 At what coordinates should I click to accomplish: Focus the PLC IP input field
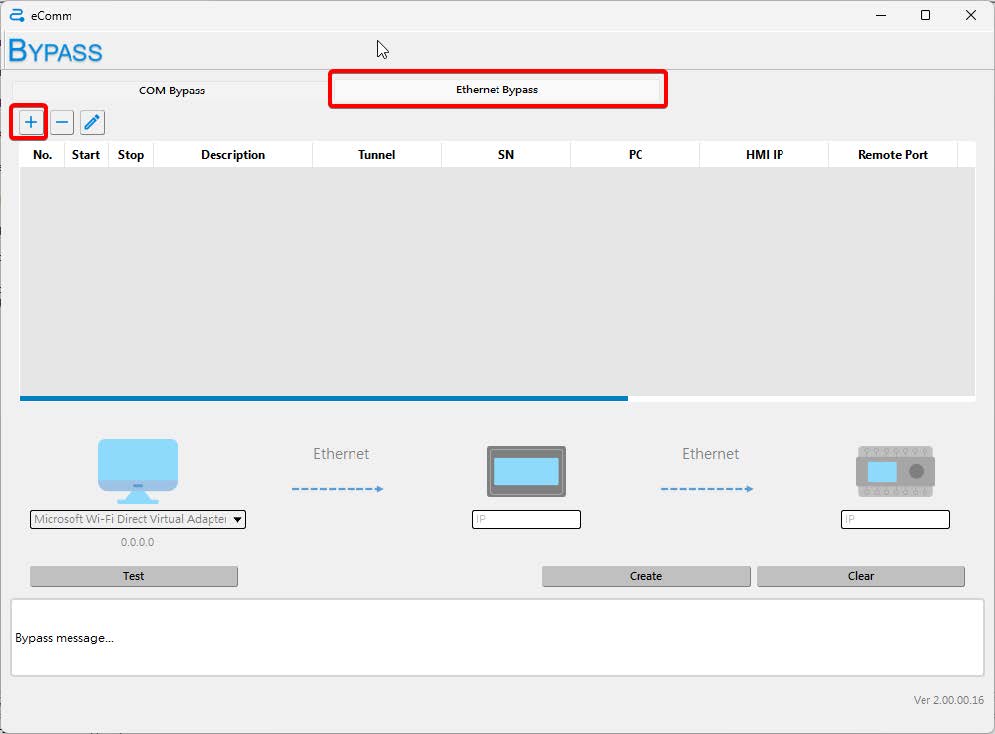[895, 520]
